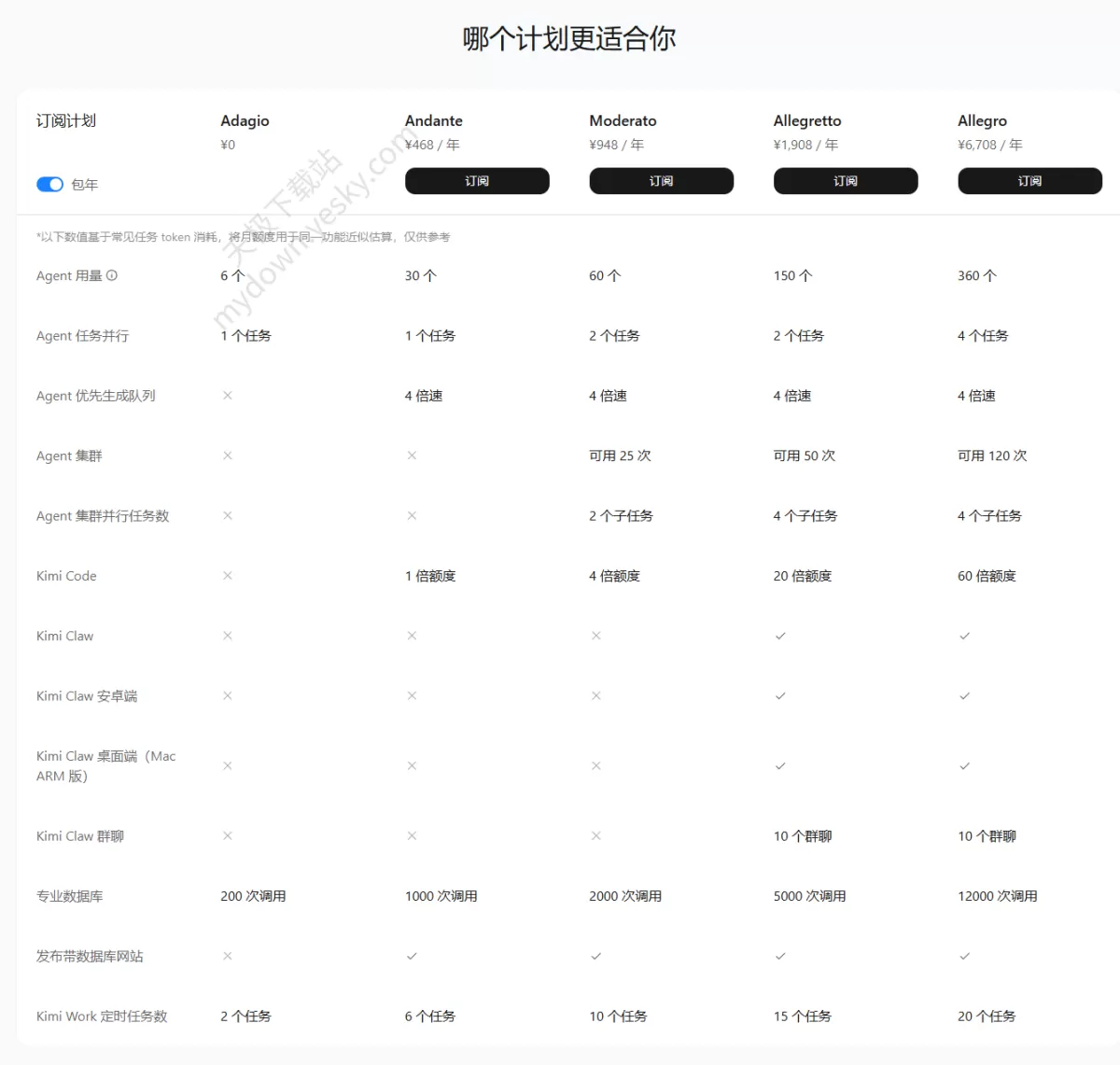Click the Allegretto checkmark for Kimi Claw 安卓端
This screenshot has height=1065, width=1120.
click(x=780, y=696)
